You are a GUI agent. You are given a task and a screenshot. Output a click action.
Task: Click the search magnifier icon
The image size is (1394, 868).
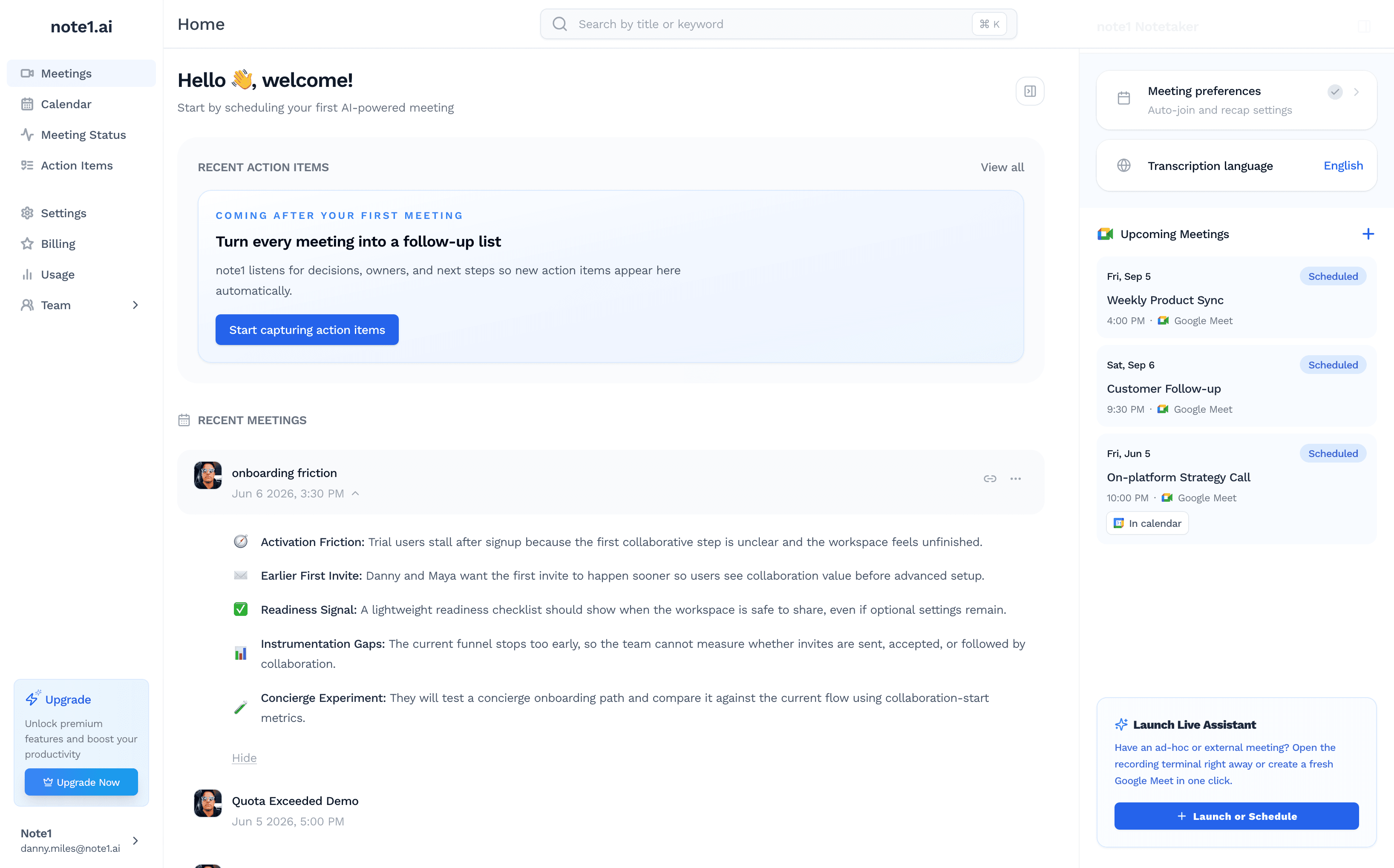pyautogui.click(x=560, y=24)
